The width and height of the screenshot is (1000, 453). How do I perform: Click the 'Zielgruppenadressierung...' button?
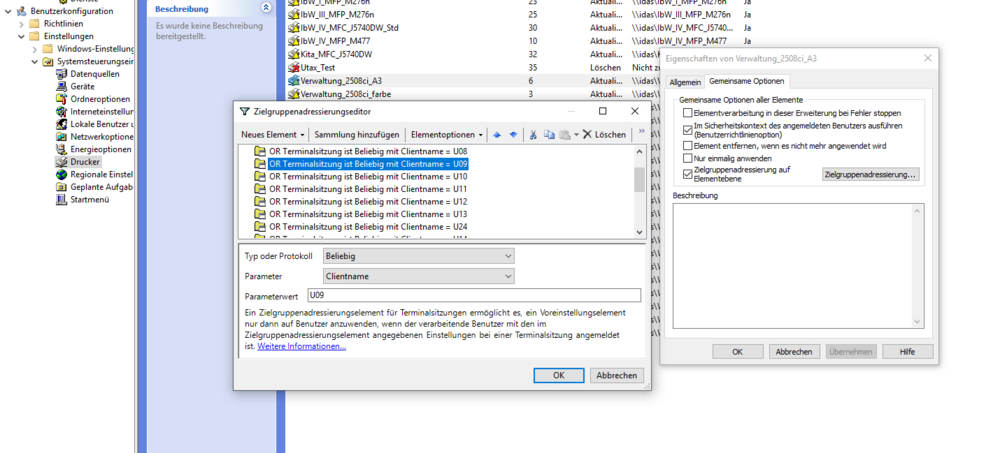pyautogui.click(x=870, y=175)
